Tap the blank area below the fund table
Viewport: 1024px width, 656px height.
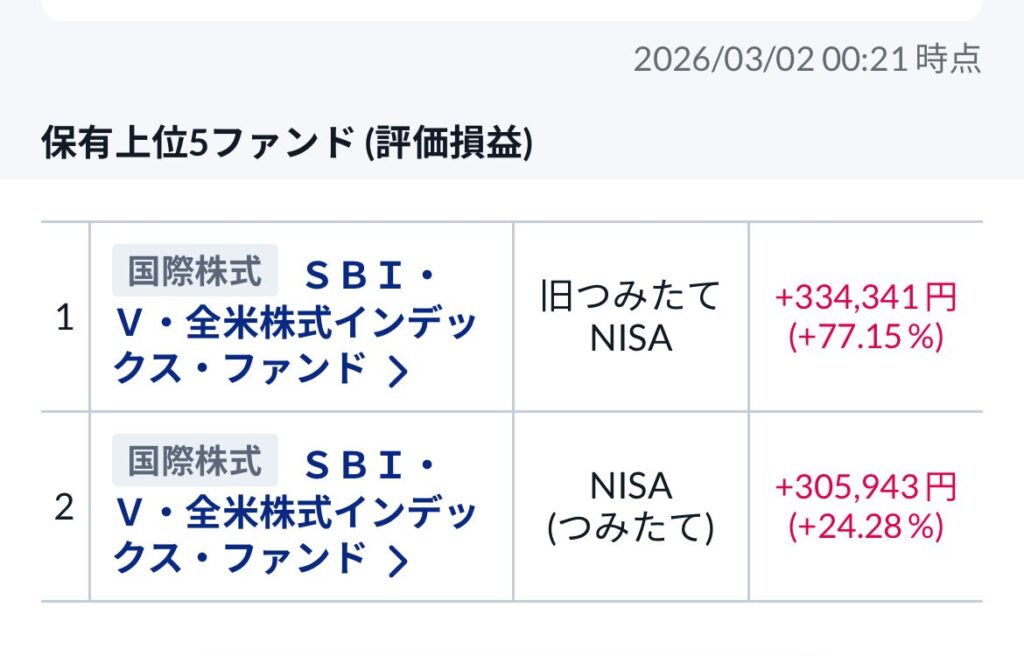pyautogui.click(x=512, y=630)
